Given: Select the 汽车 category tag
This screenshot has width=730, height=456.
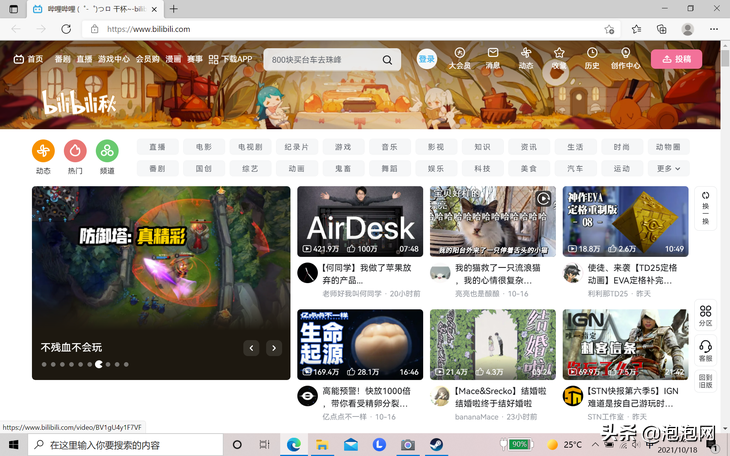Looking at the screenshot, I should click(575, 169).
